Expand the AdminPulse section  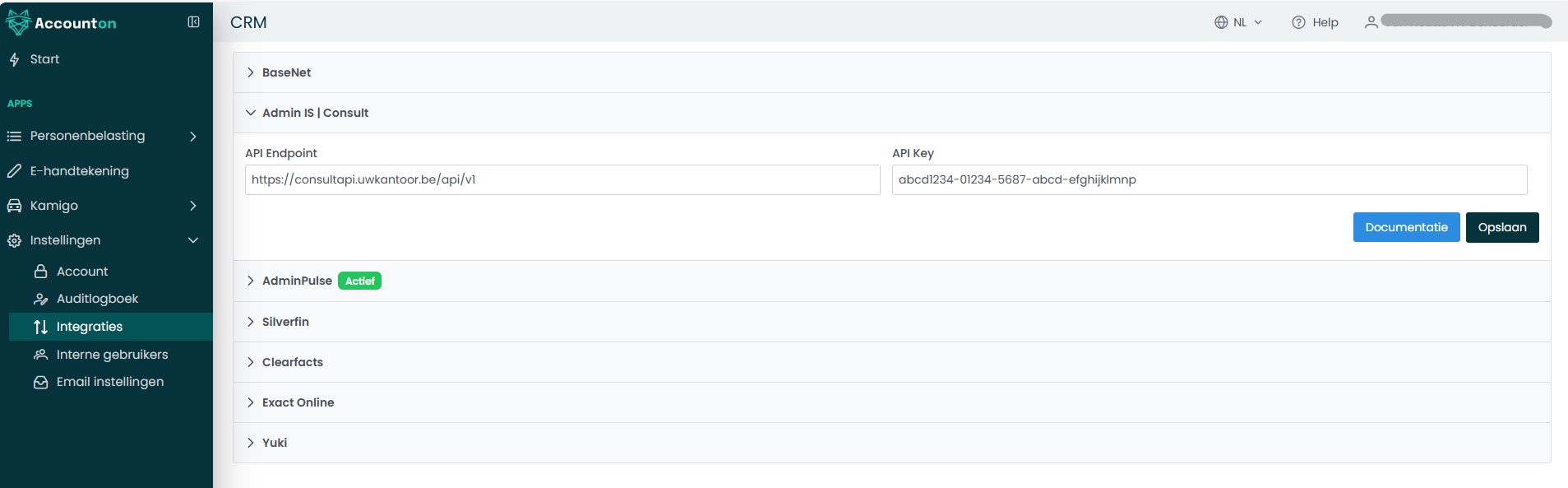[892, 281]
